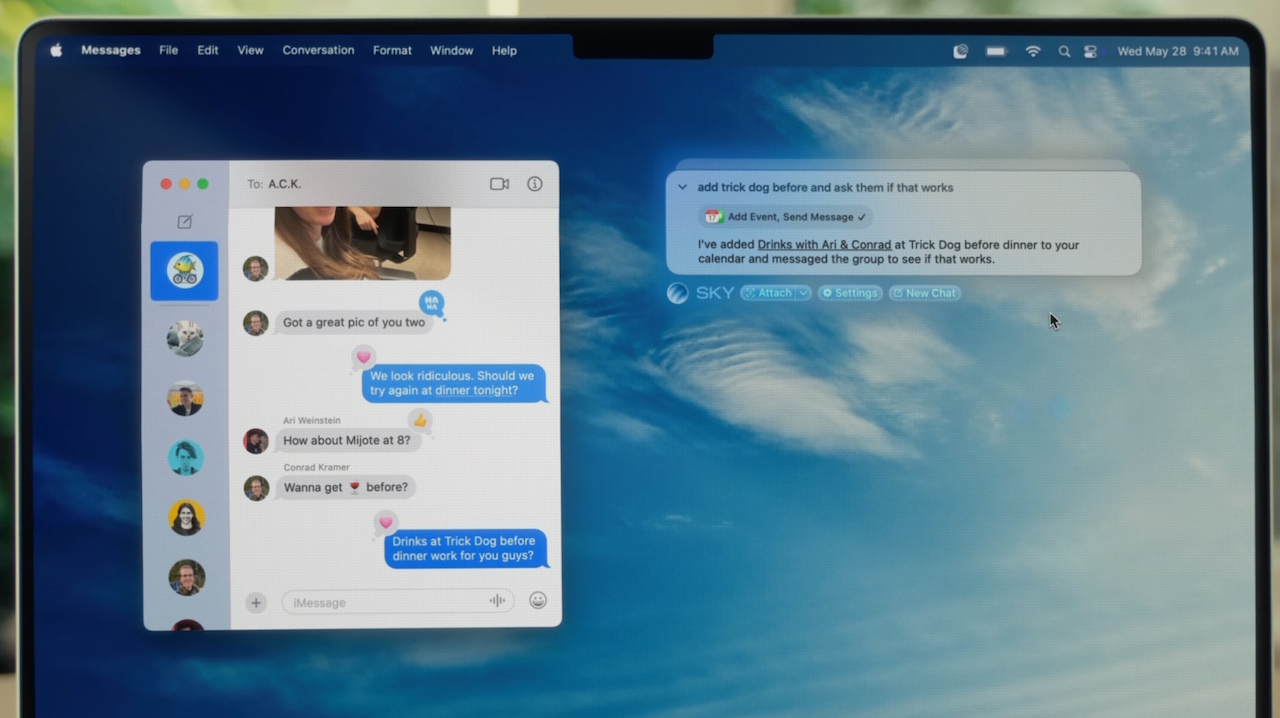Screen dimensions: 1280x718
Task: Click heart reaction on 'We look ridiculous'
Action: click(x=364, y=357)
